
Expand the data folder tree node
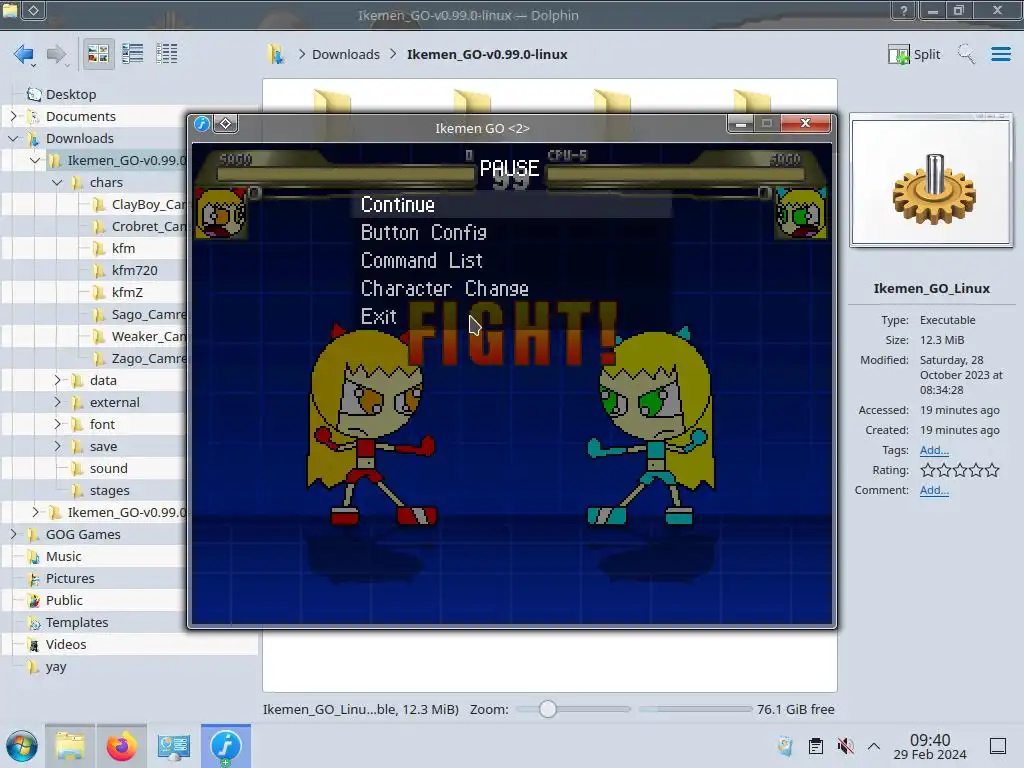click(x=57, y=380)
